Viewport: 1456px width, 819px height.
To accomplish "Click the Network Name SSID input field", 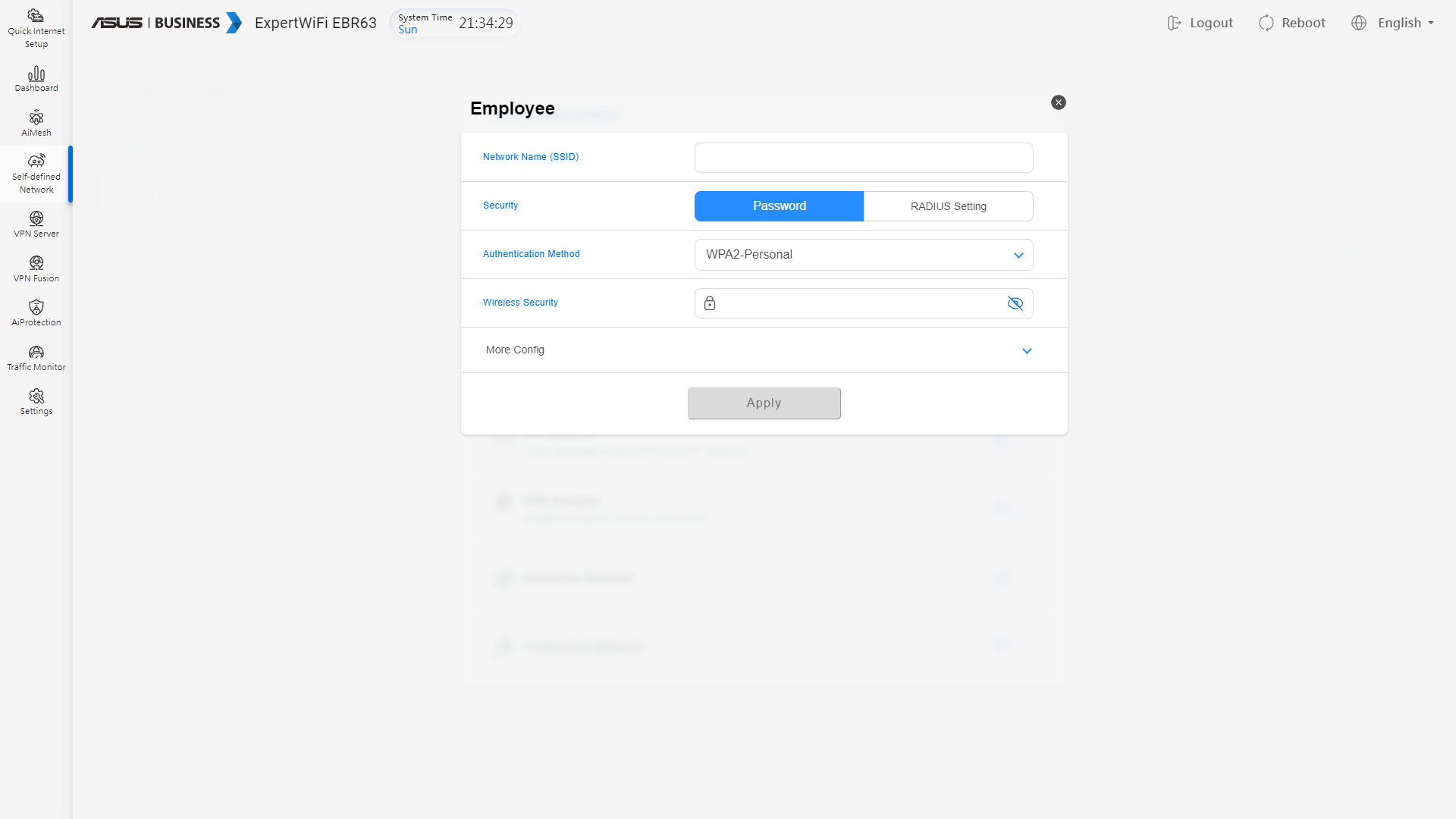I will click(x=863, y=158).
